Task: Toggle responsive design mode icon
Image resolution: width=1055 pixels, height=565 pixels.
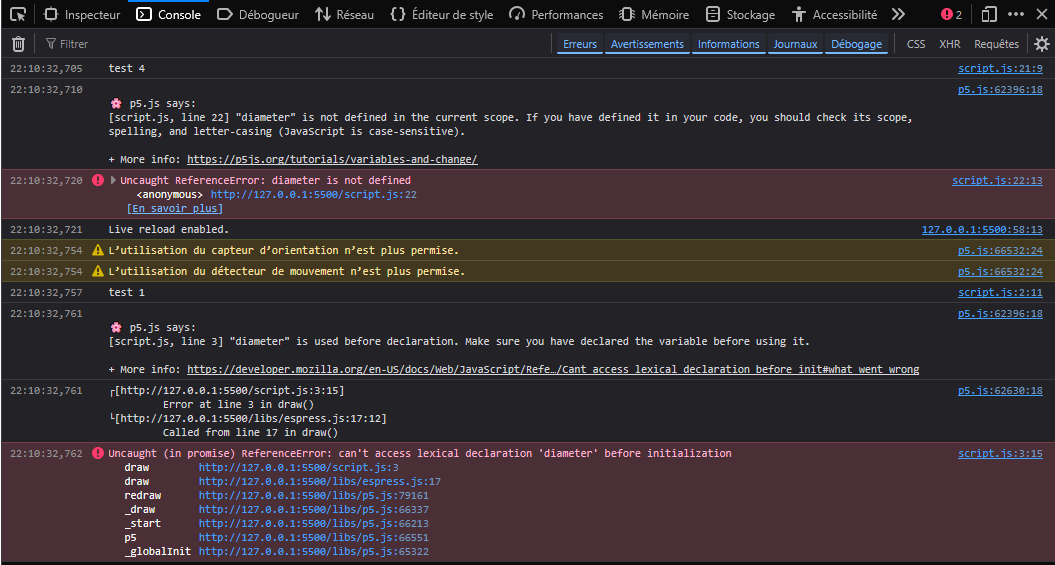Action: point(988,14)
